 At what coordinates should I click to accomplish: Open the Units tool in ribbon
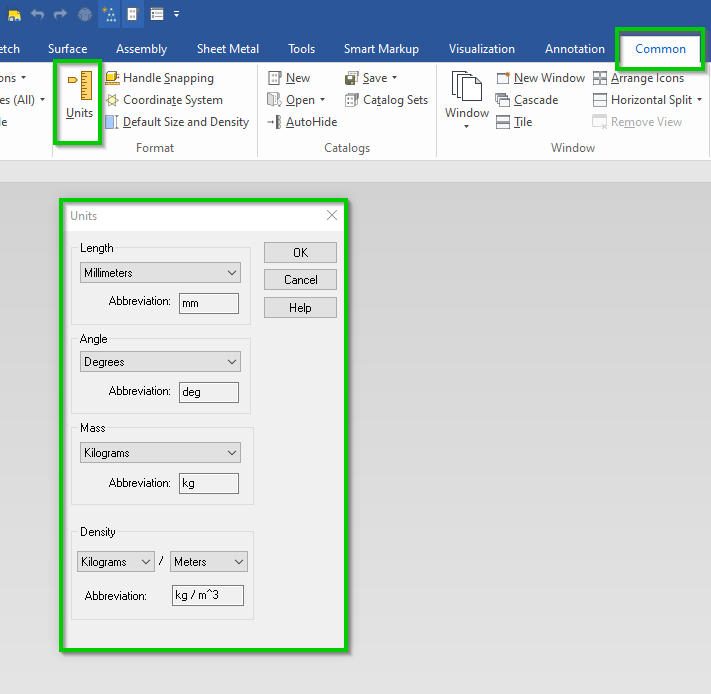pyautogui.click(x=79, y=96)
